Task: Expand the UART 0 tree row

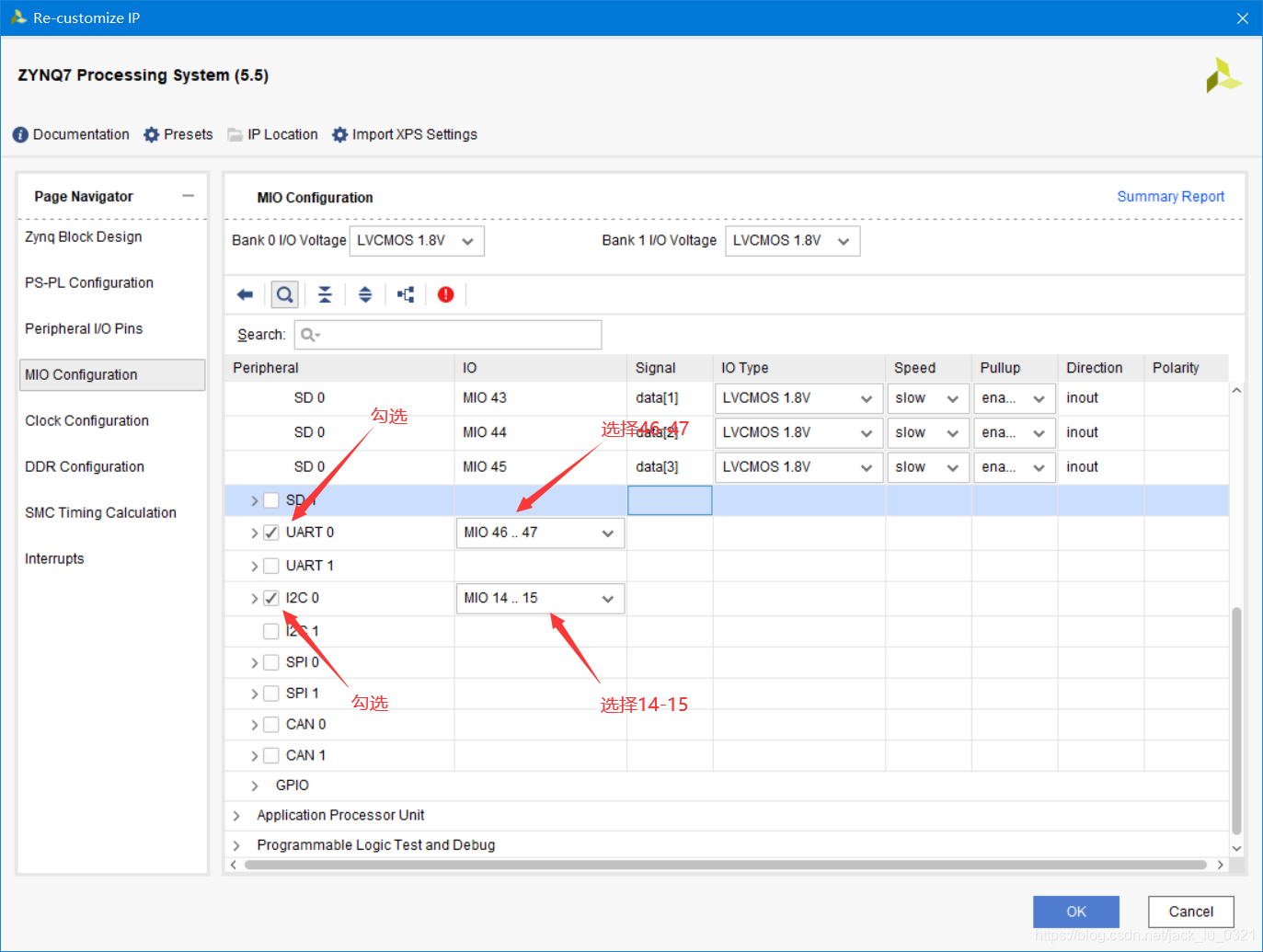Action: tap(255, 533)
